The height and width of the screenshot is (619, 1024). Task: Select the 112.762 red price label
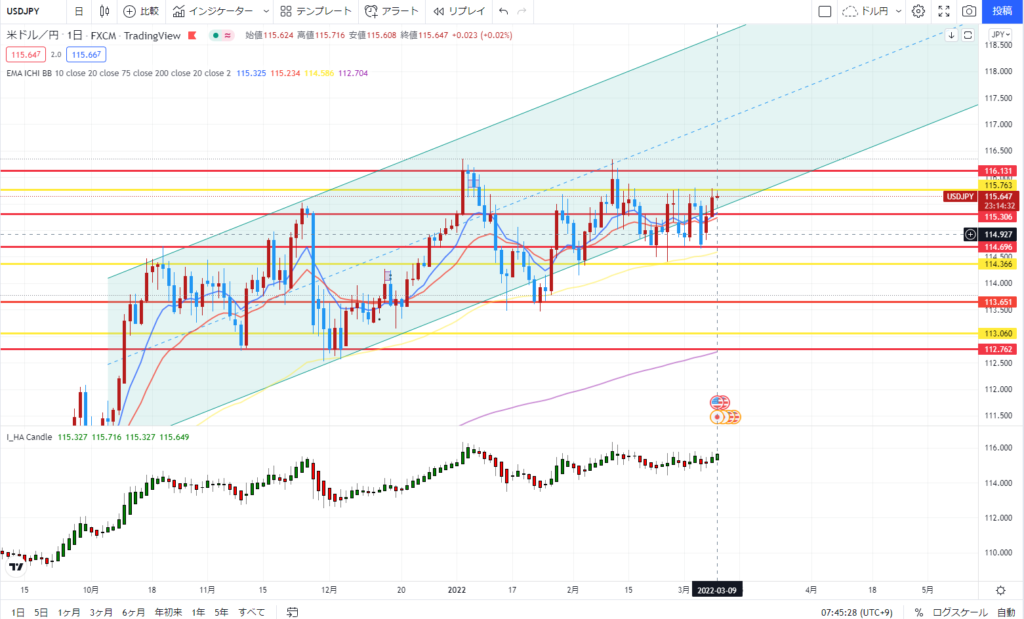(998, 349)
